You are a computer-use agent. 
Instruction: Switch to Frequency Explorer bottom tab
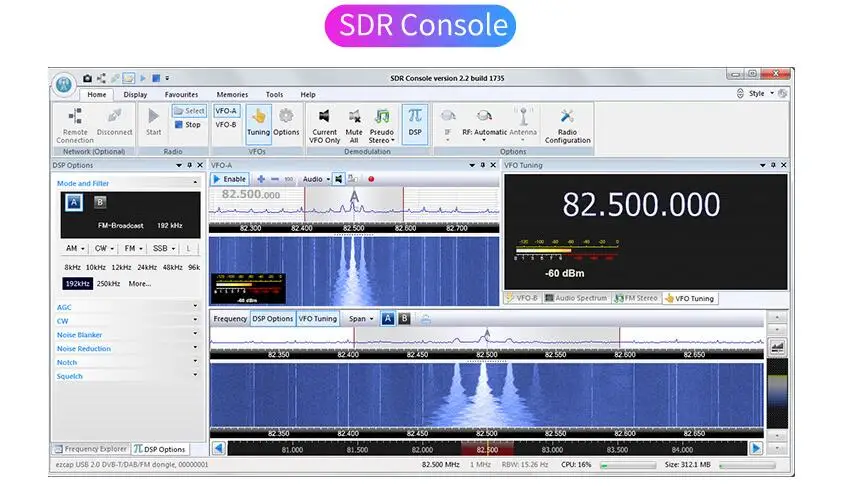pyautogui.click(x=91, y=449)
